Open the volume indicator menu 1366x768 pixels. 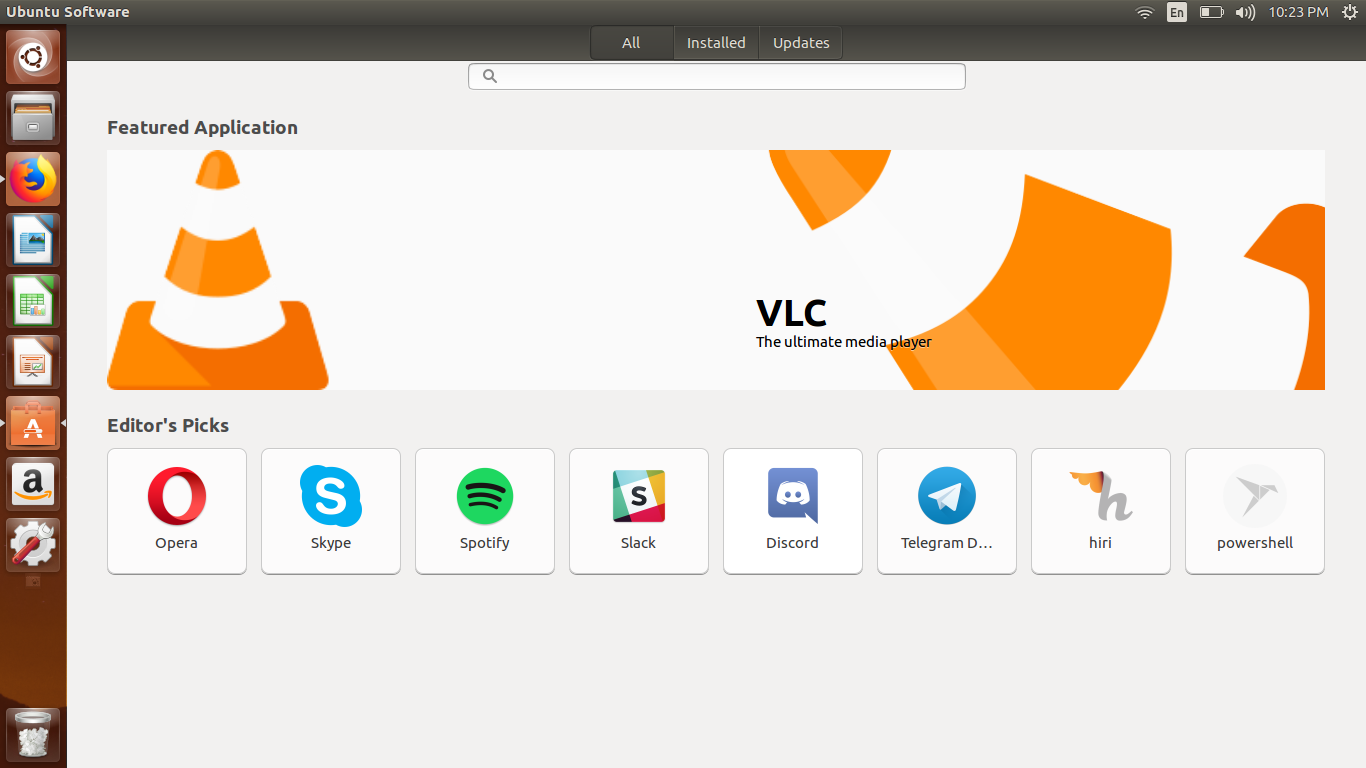1244,12
